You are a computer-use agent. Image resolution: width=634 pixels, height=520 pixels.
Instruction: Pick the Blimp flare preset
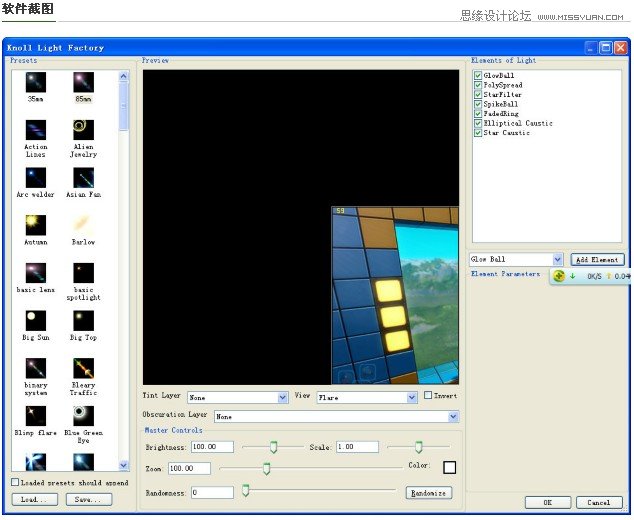(36, 416)
